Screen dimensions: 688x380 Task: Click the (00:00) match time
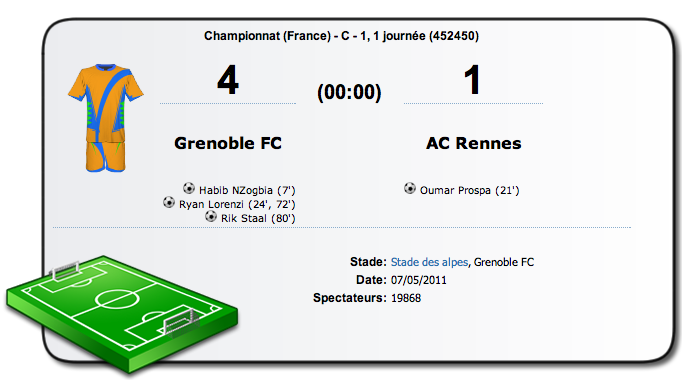349,92
